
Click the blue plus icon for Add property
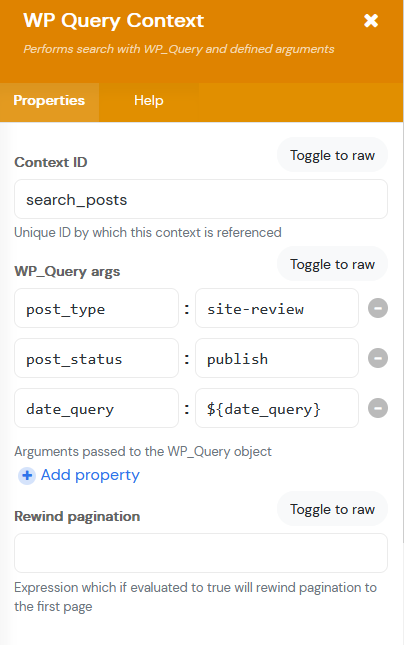(x=27, y=476)
